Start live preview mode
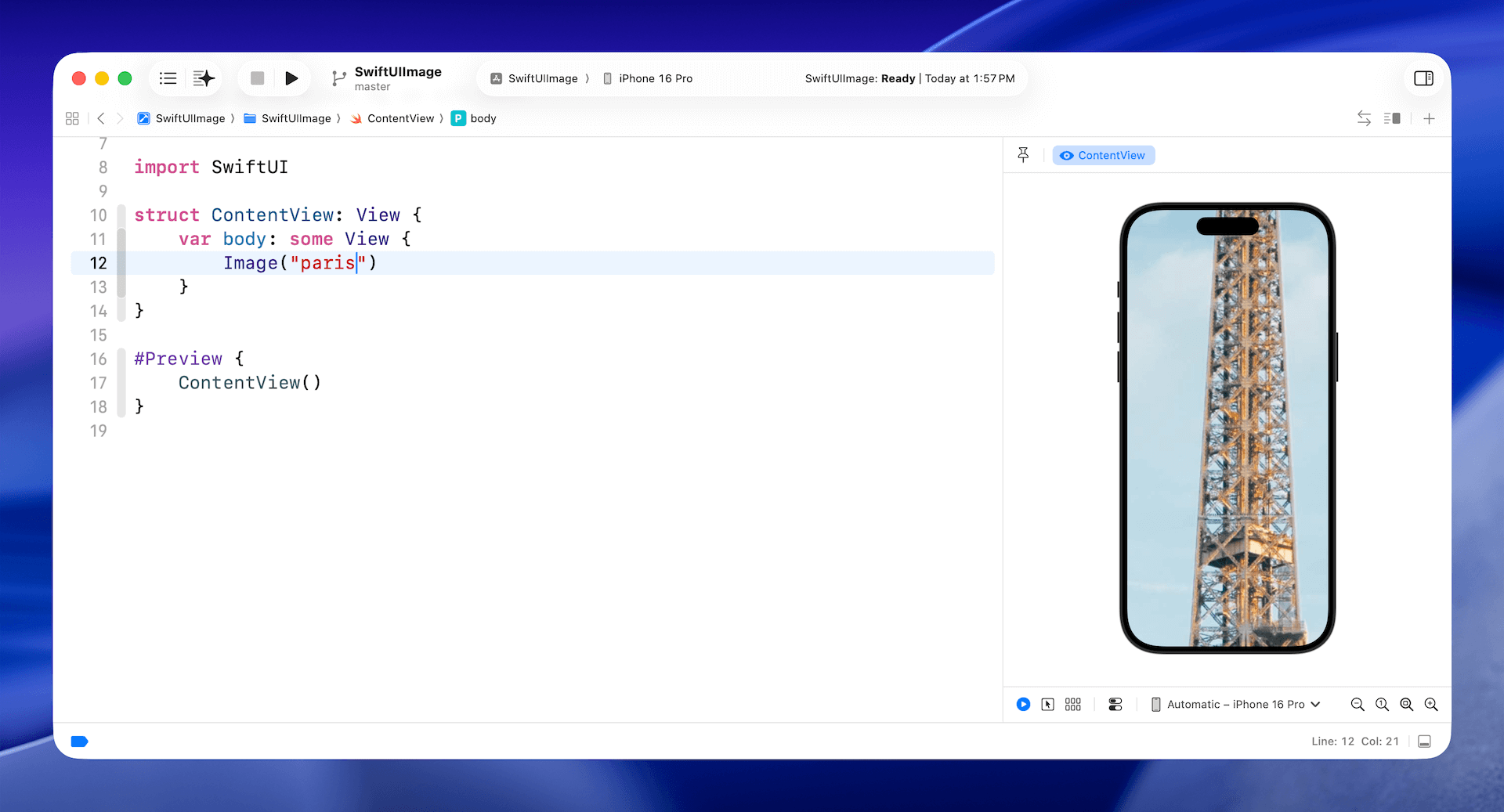The image size is (1504, 812). click(1023, 704)
